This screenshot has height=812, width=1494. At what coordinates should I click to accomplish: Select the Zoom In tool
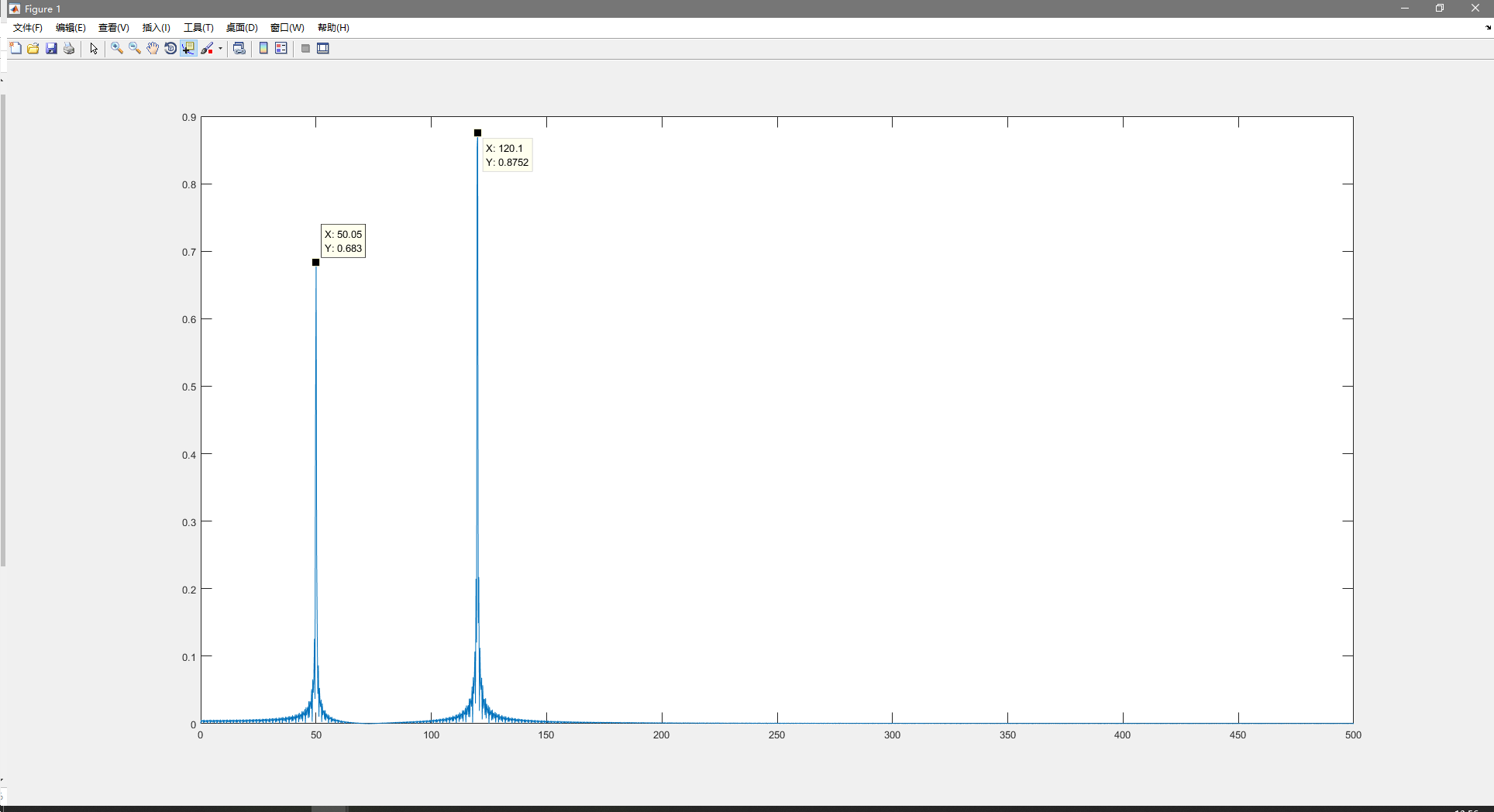coord(116,48)
